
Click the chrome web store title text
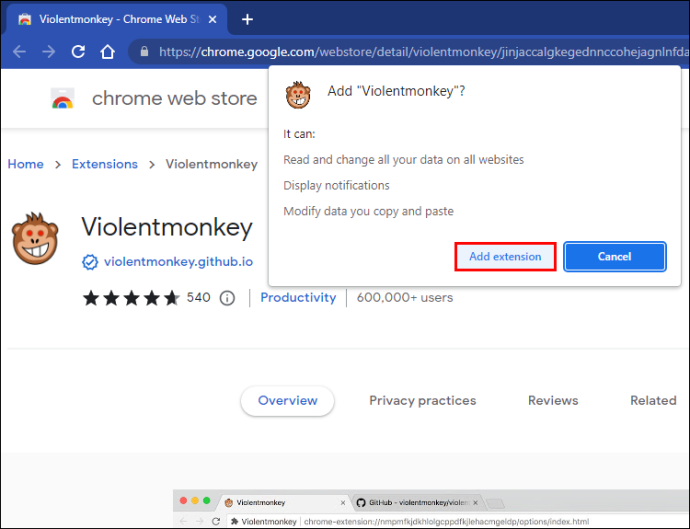tap(174, 98)
